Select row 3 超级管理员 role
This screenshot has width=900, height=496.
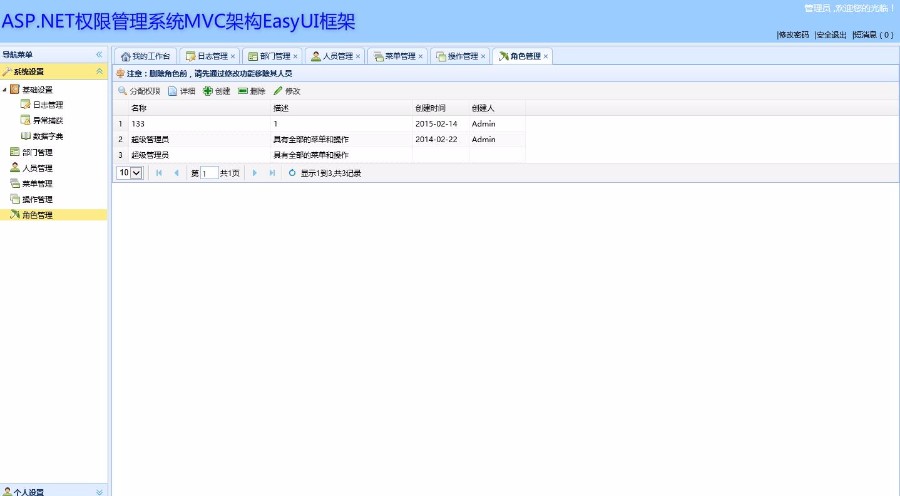click(319, 155)
